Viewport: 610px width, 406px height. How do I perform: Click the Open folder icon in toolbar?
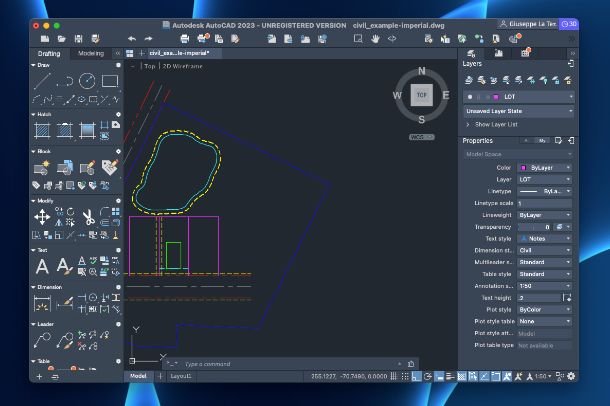tap(61, 38)
